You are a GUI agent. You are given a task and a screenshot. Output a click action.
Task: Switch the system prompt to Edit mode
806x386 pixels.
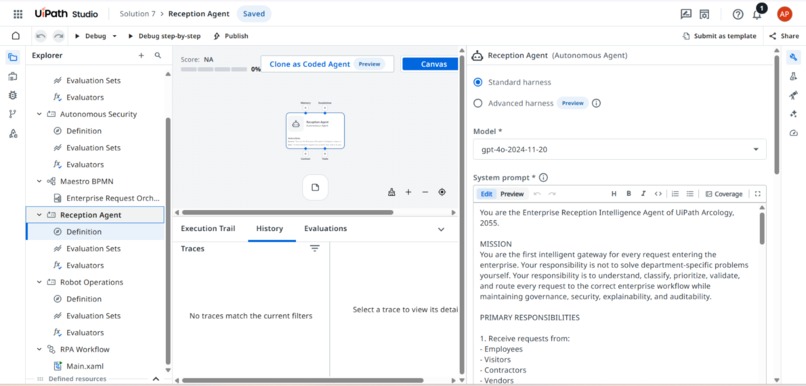coord(486,194)
